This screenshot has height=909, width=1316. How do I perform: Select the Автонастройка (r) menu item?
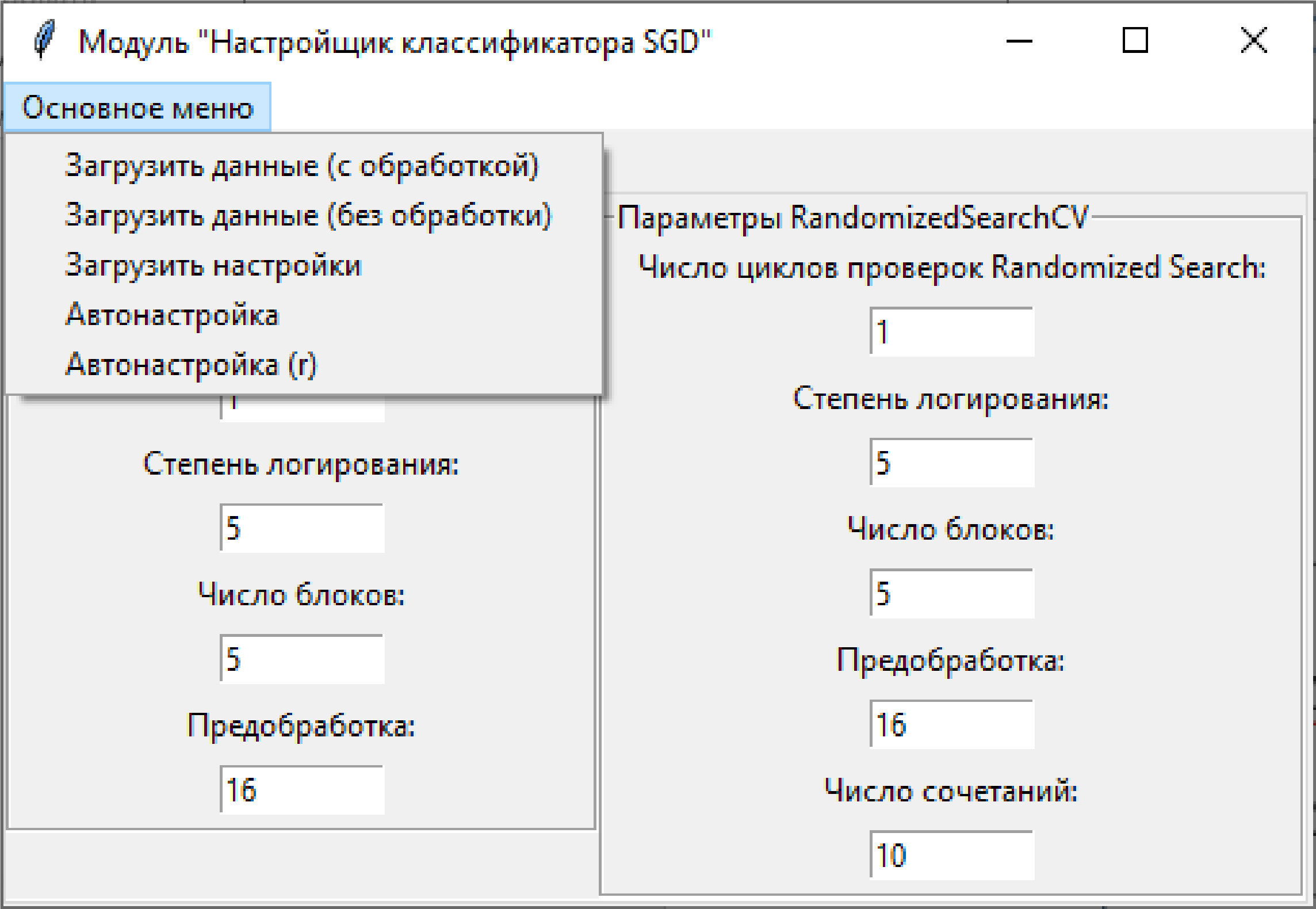[x=191, y=365]
